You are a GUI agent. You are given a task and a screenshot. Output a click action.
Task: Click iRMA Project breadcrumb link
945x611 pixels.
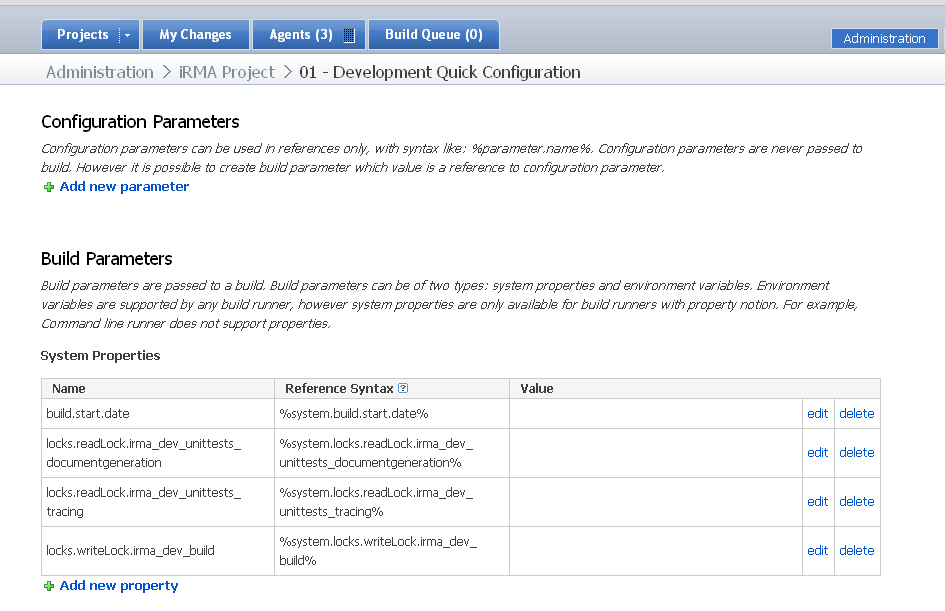pos(227,72)
